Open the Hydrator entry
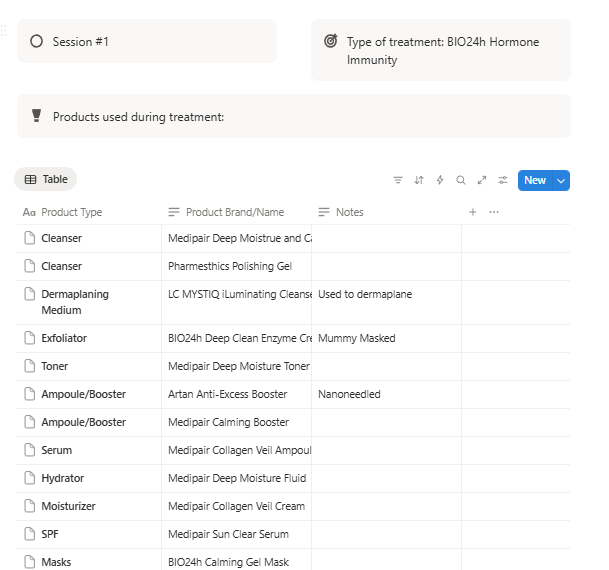 [x=63, y=478]
